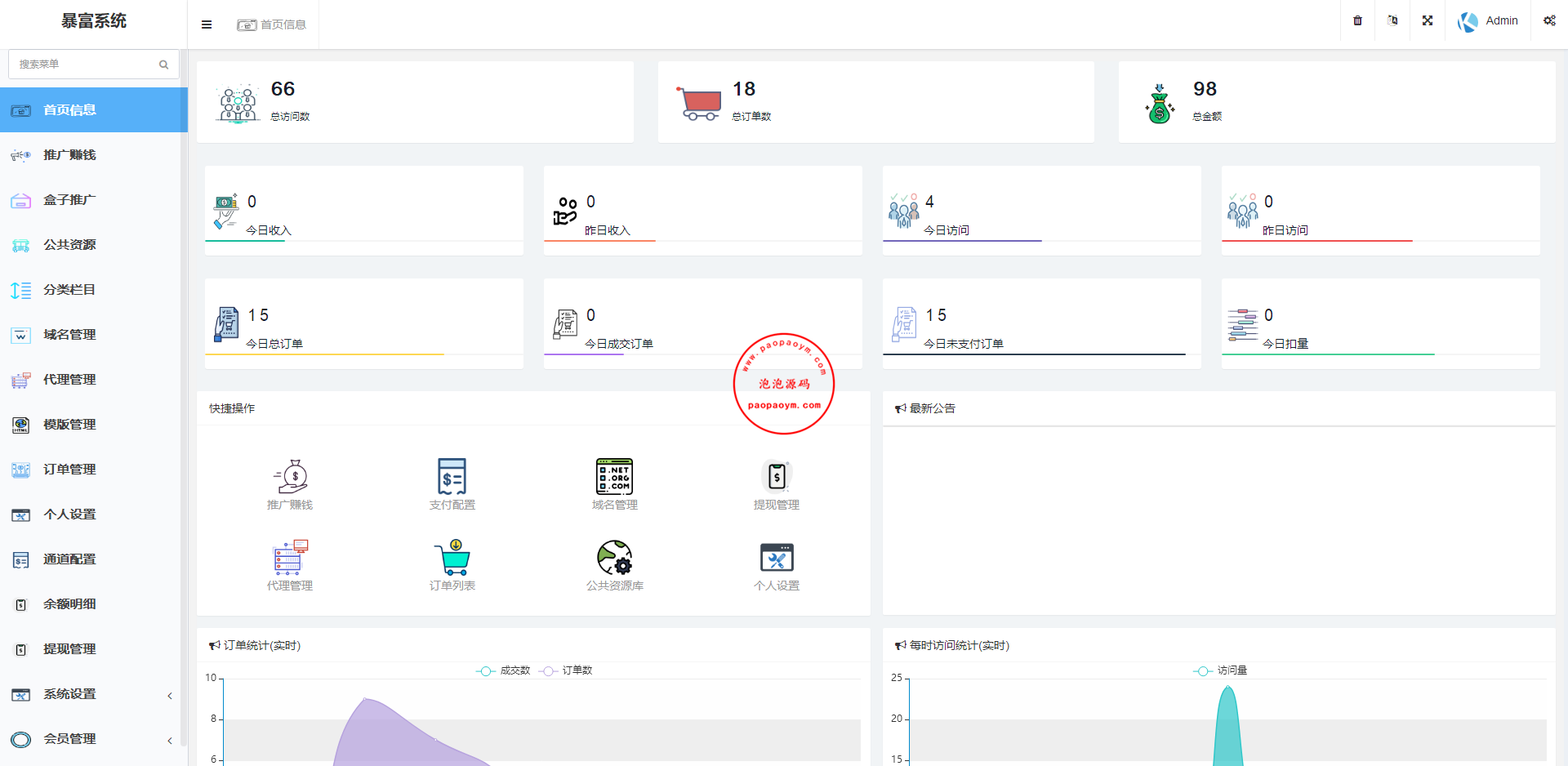The width and height of the screenshot is (1568, 766).
Task: Toggle 访问量 series in visits chart legend
Action: click(x=1221, y=670)
